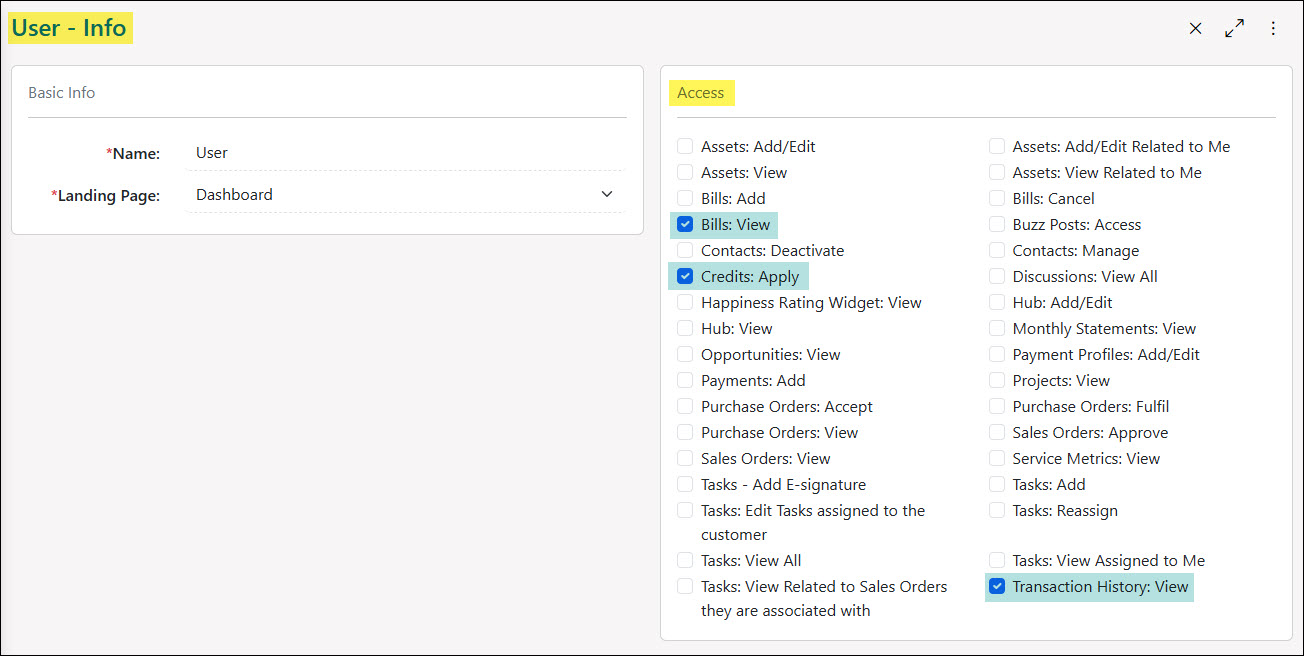
Task: Expand the User - Info dialog to fullscreen
Action: [1234, 28]
